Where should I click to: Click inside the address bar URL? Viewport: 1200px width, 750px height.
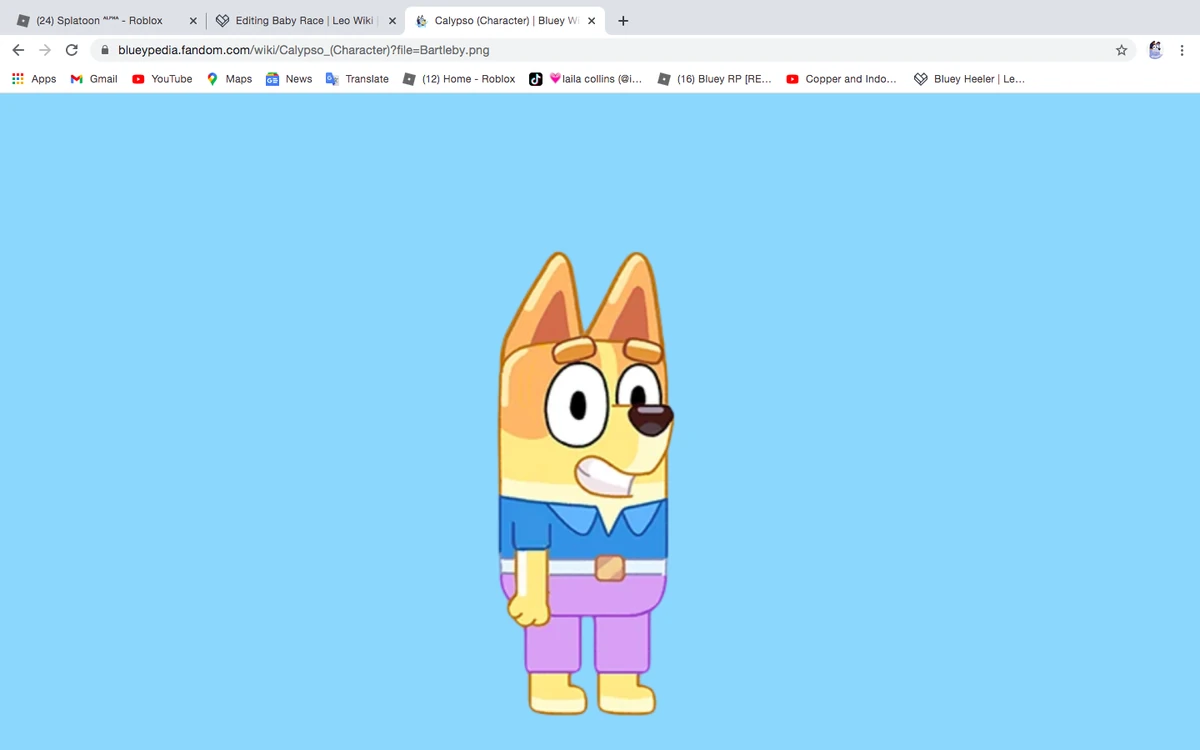tap(300, 48)
